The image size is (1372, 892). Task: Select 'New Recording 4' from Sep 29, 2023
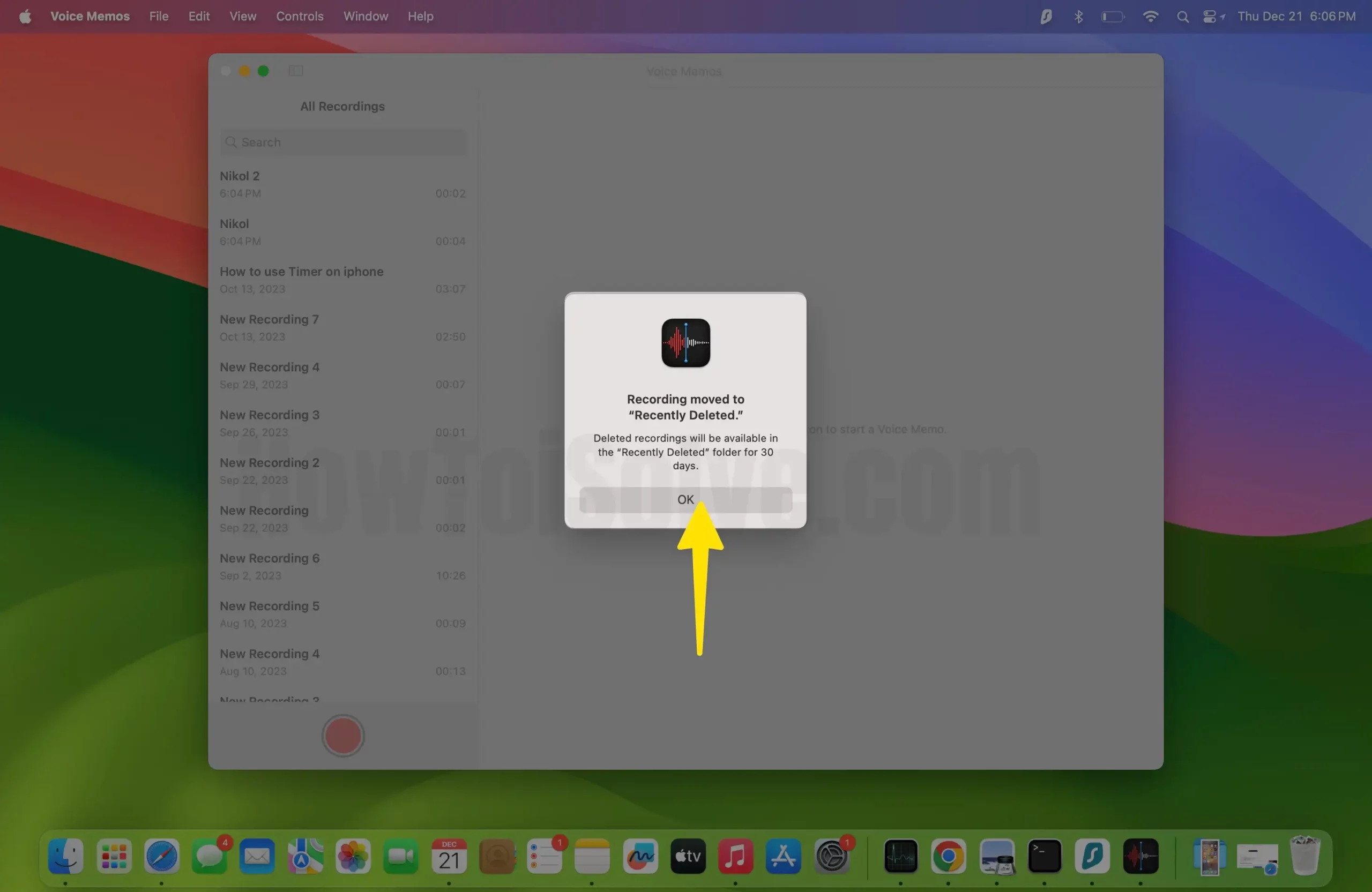pyautogui.click(x=343, y=376)
